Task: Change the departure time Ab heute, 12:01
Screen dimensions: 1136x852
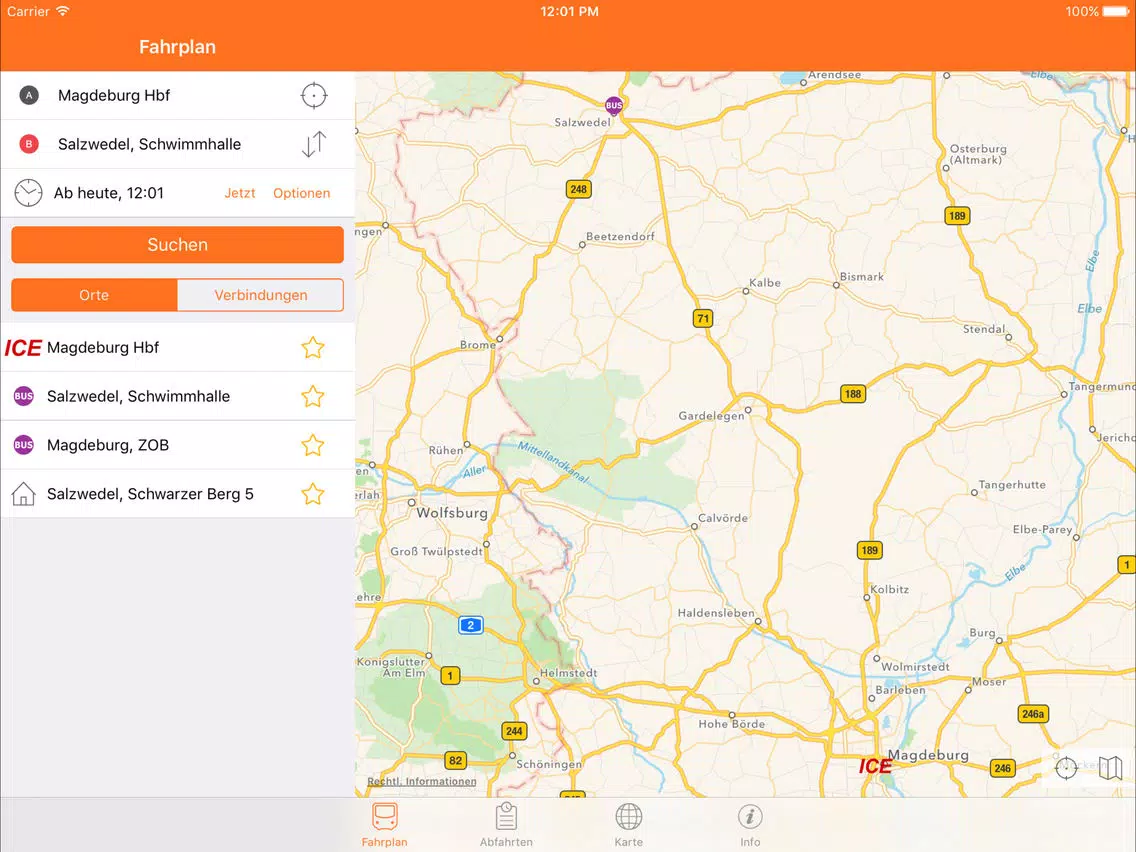Action: coord(109,193)
